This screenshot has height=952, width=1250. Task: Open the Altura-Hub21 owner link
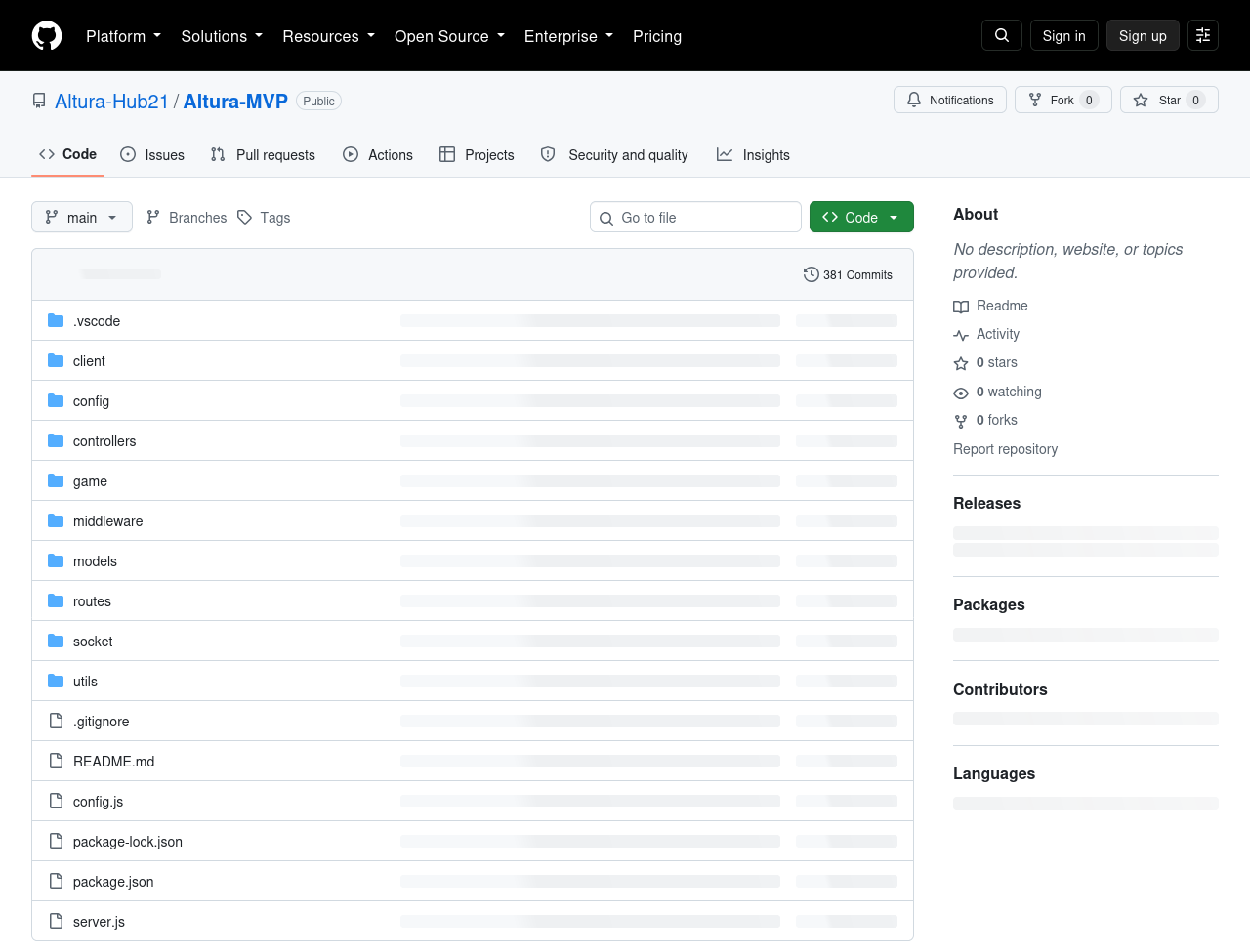[x=111, y=102]
